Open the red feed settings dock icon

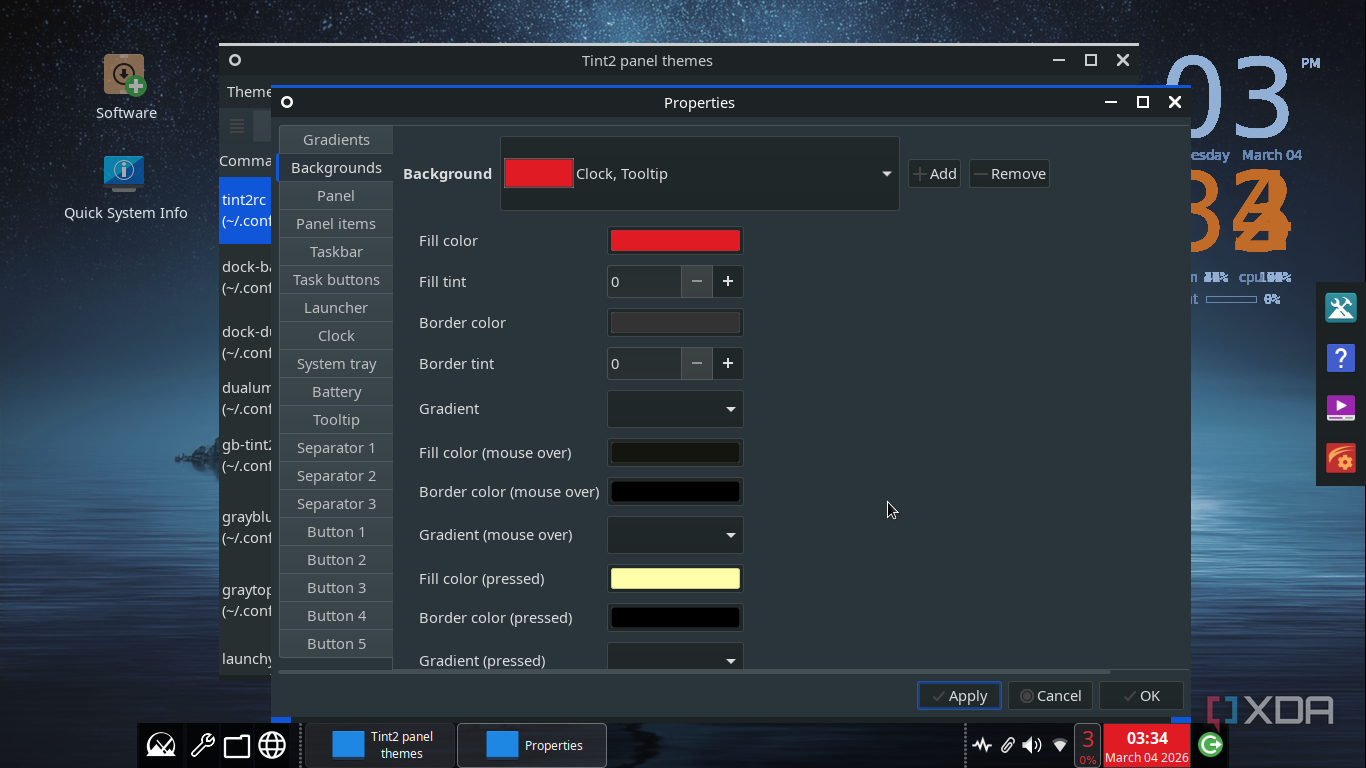(x=1341, y=458)
